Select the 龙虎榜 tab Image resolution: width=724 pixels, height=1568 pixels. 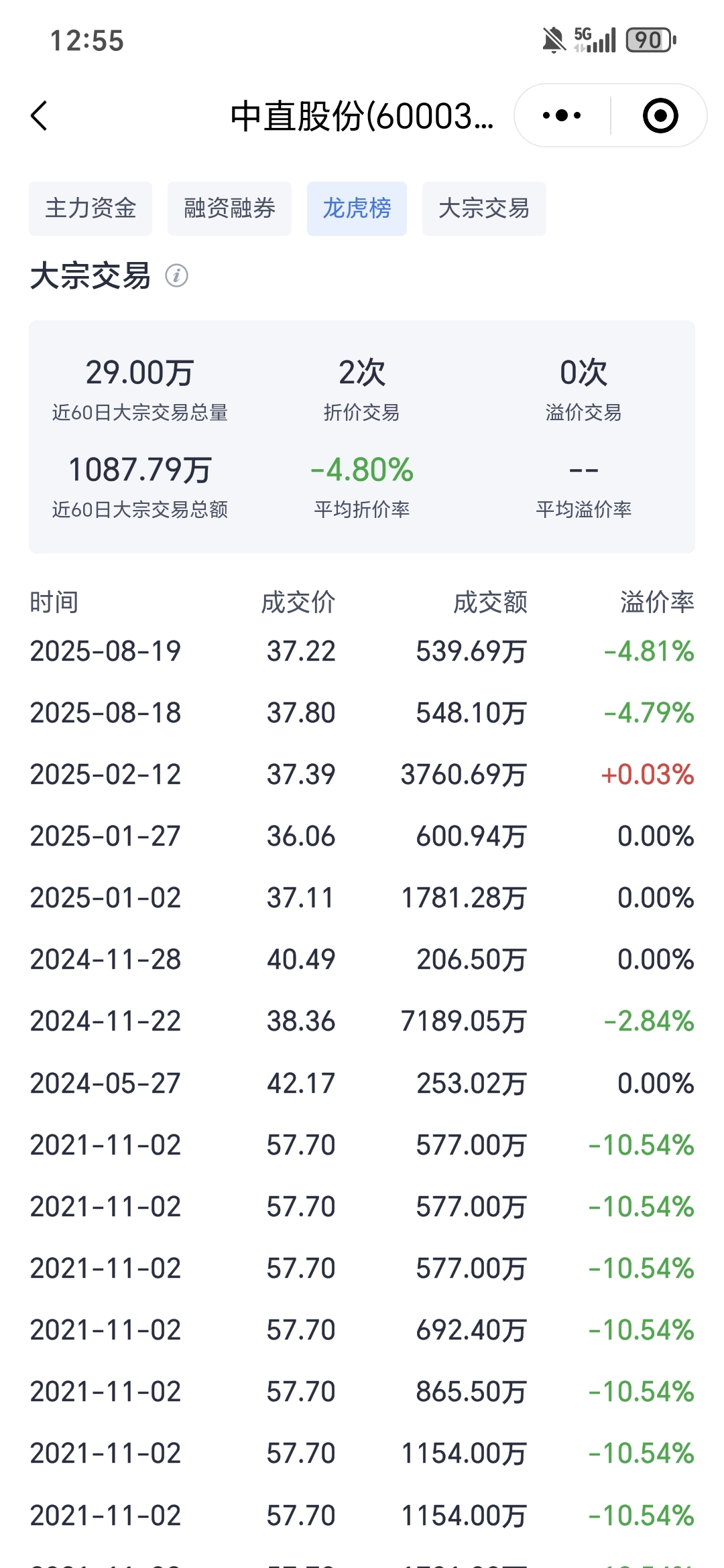coord(357,208)
